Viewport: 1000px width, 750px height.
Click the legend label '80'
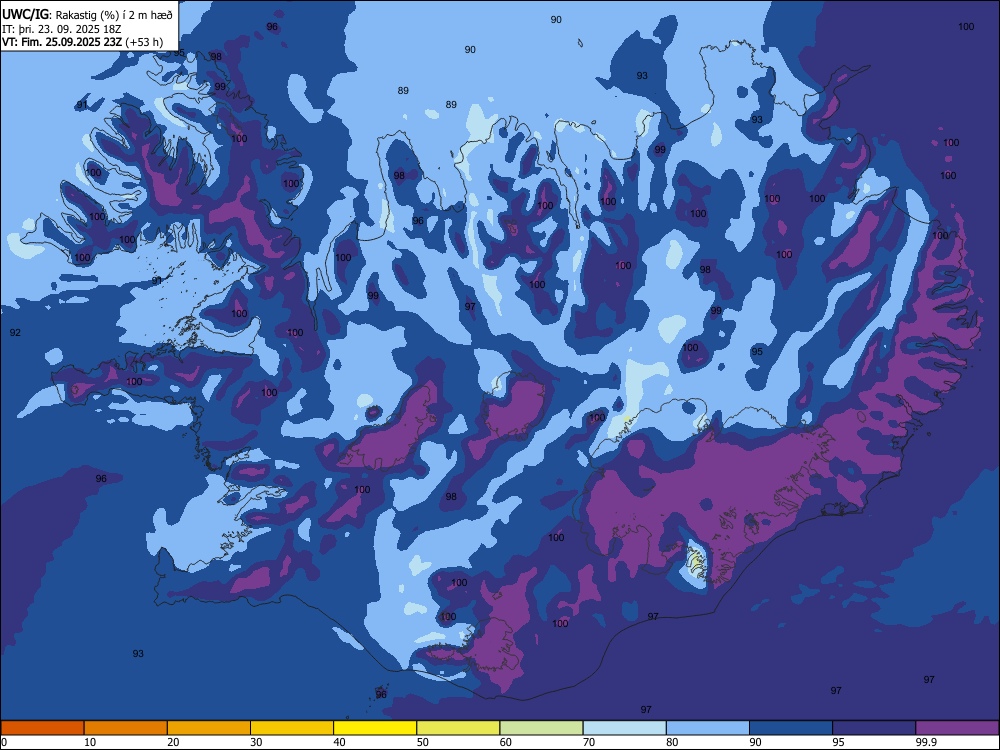[x=672, y=742]
